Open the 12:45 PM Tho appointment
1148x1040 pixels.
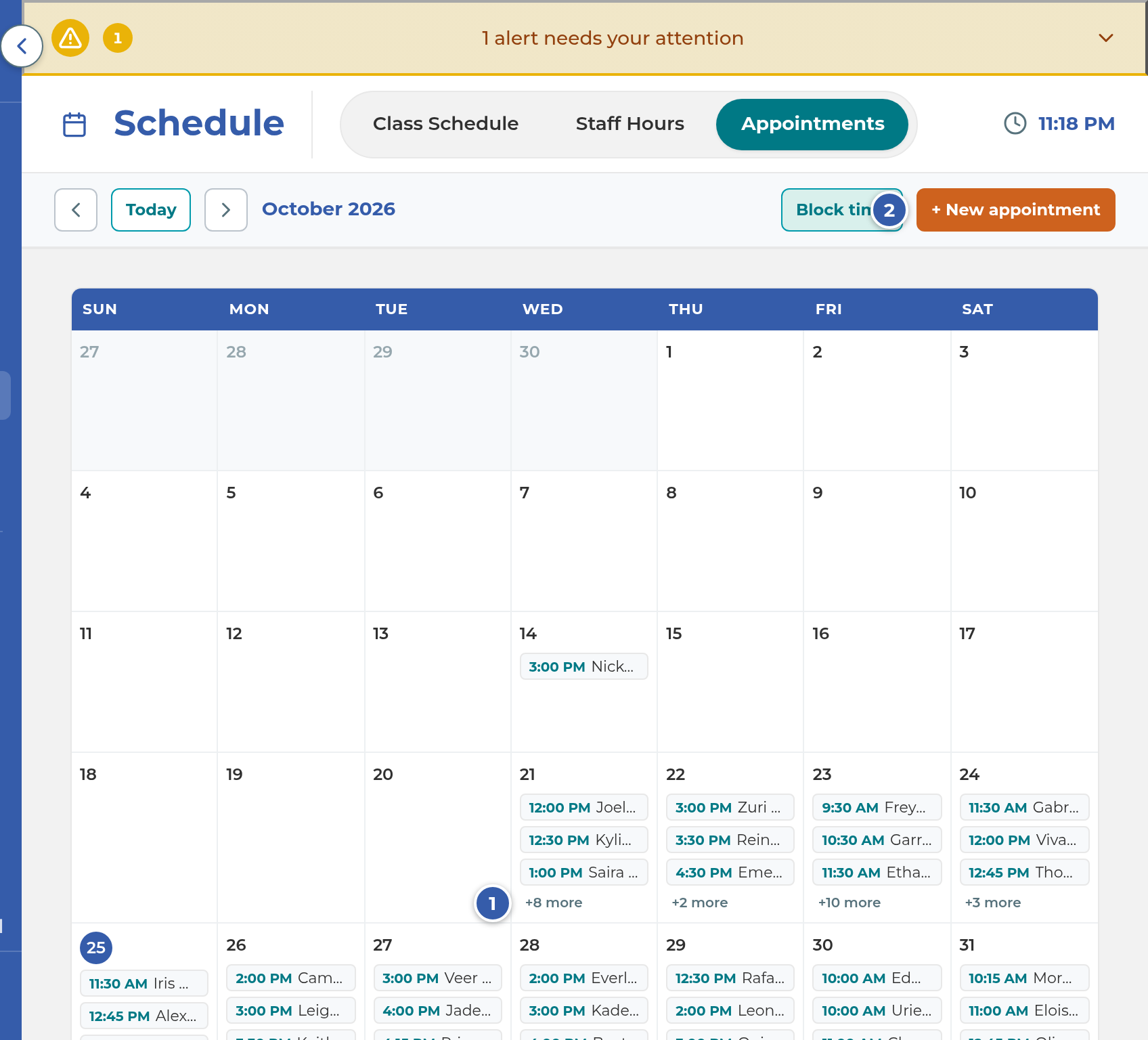[1024, 872]
